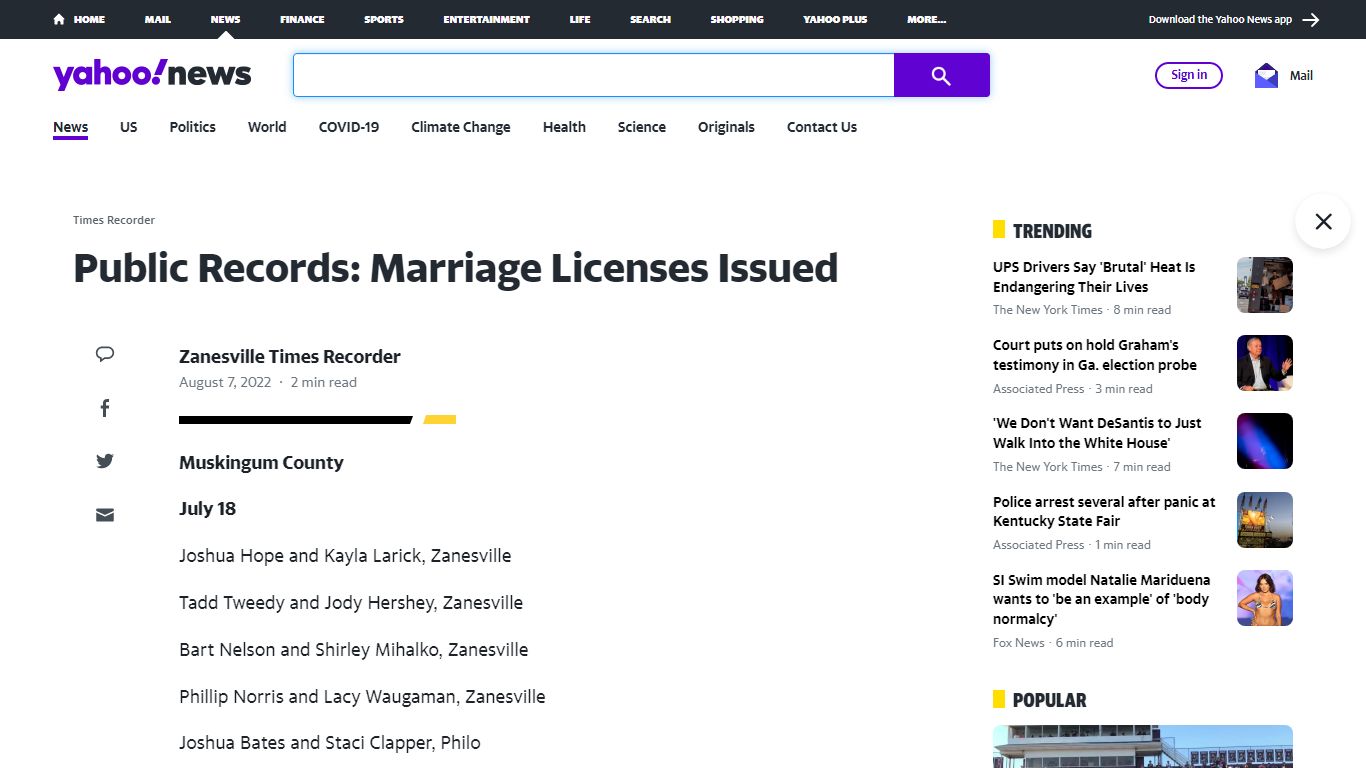The image size is (1366, 768).
Task: Go to the Science section tab
Action: (641, 127)
